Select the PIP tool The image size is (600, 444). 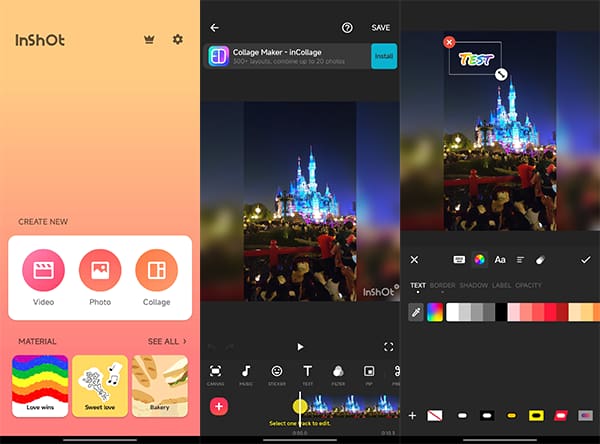pyautogui.click(x=369, y=375)
